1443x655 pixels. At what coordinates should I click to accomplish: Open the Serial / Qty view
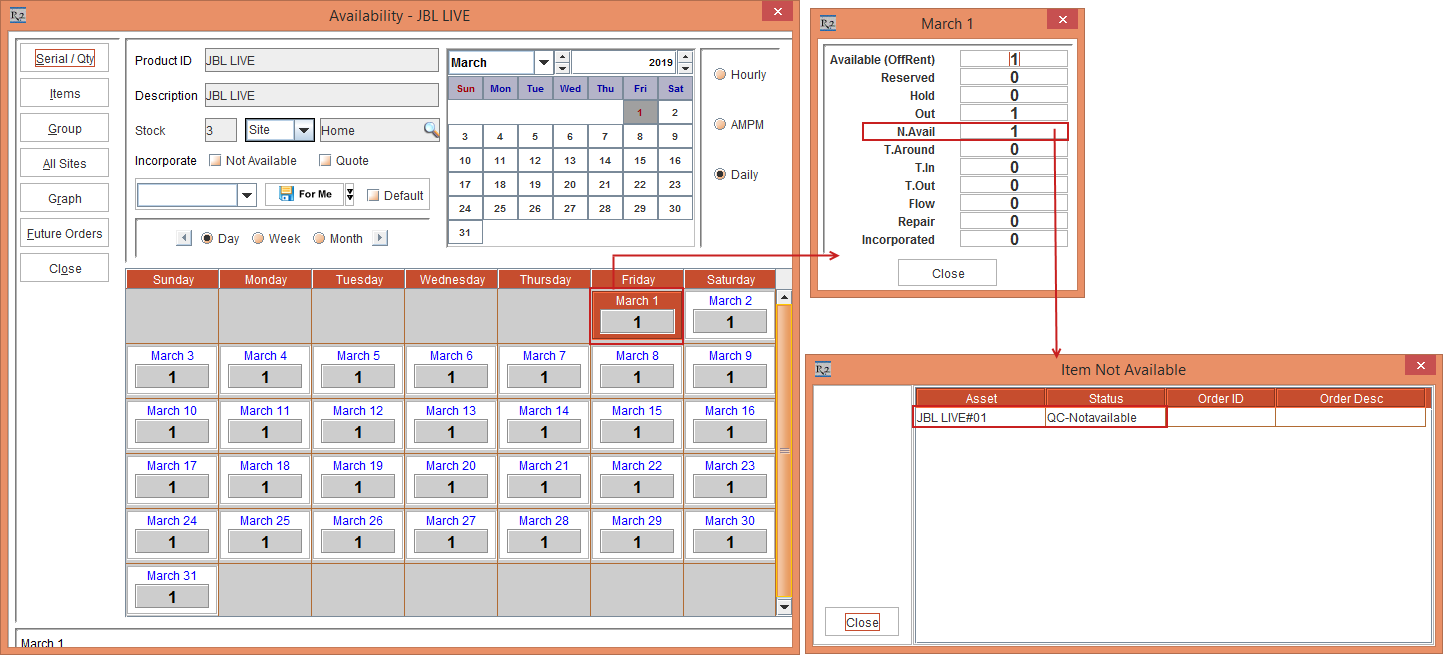pyautogui.click(x=65, y=58)
